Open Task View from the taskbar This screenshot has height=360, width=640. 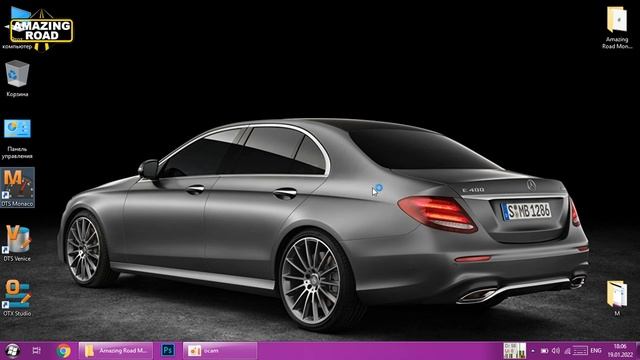tap(36, 351)
